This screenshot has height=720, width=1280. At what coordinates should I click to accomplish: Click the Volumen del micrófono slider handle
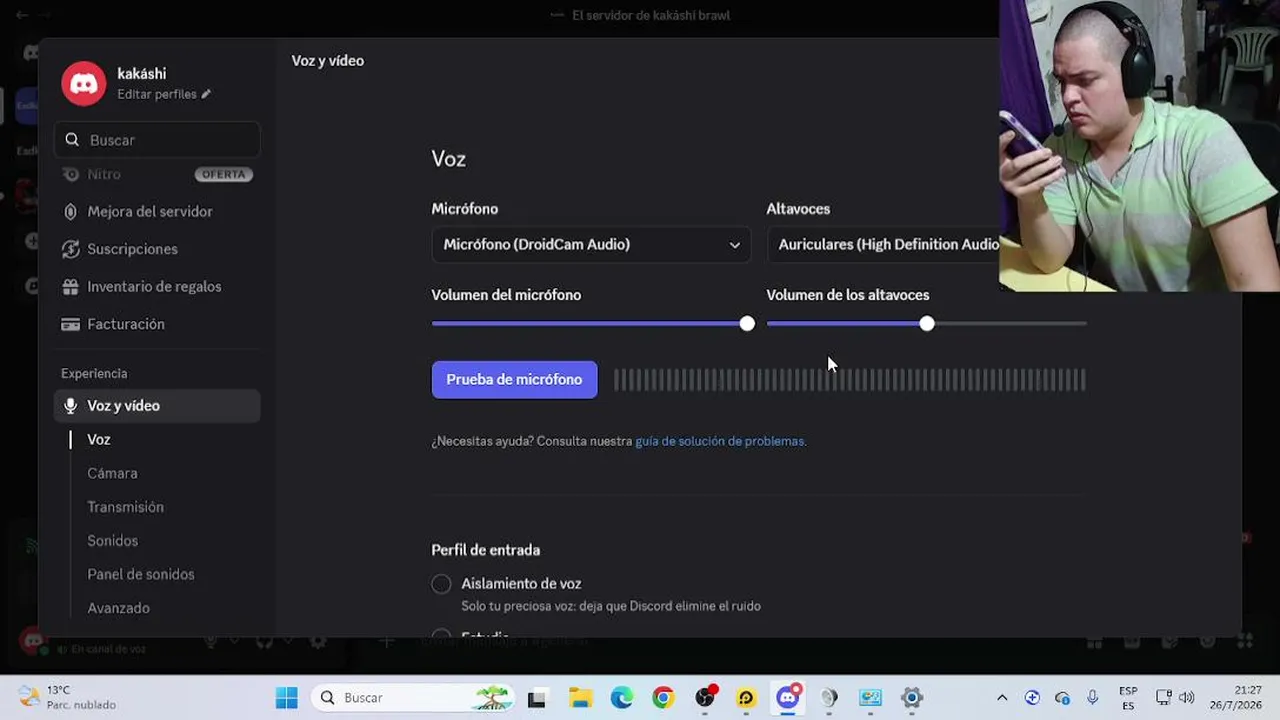[x=747, y=324]
